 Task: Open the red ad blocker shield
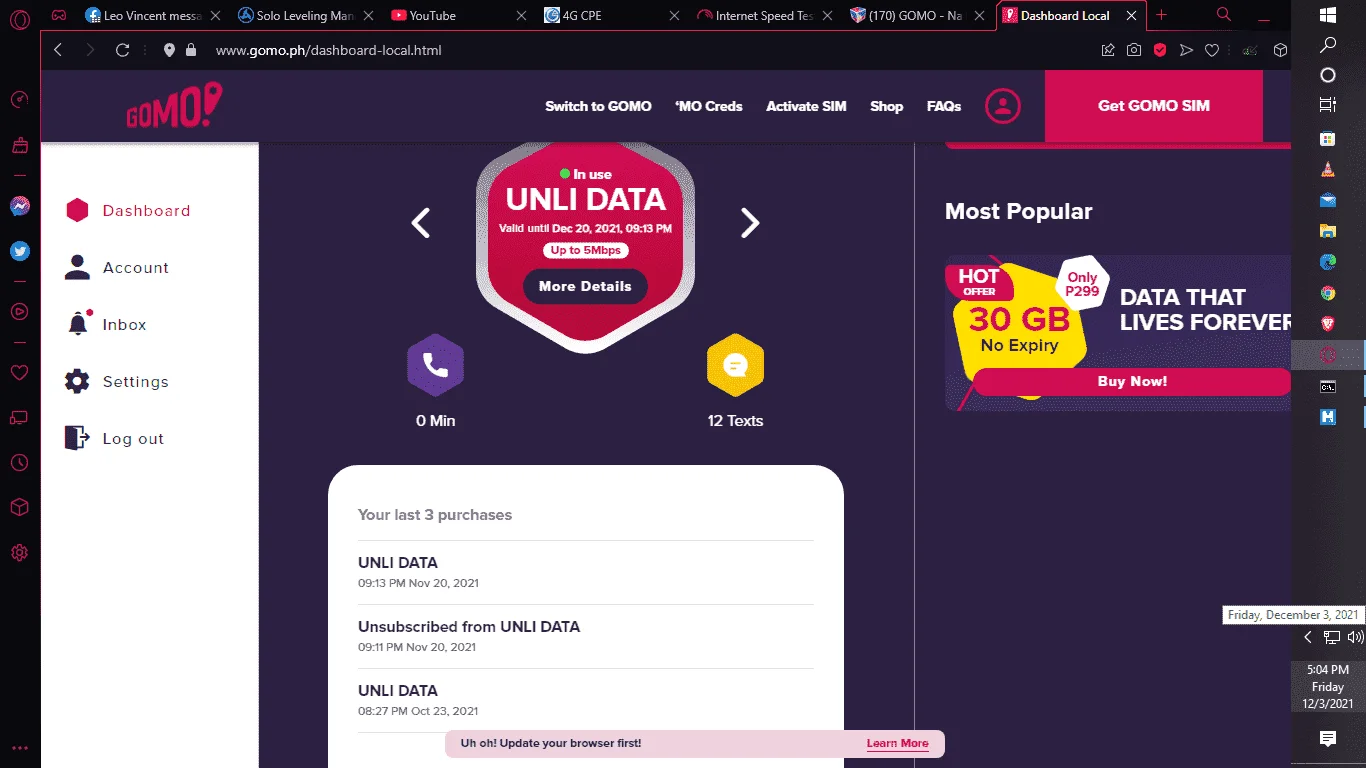pyautogui.click(x=1160, y=50)
